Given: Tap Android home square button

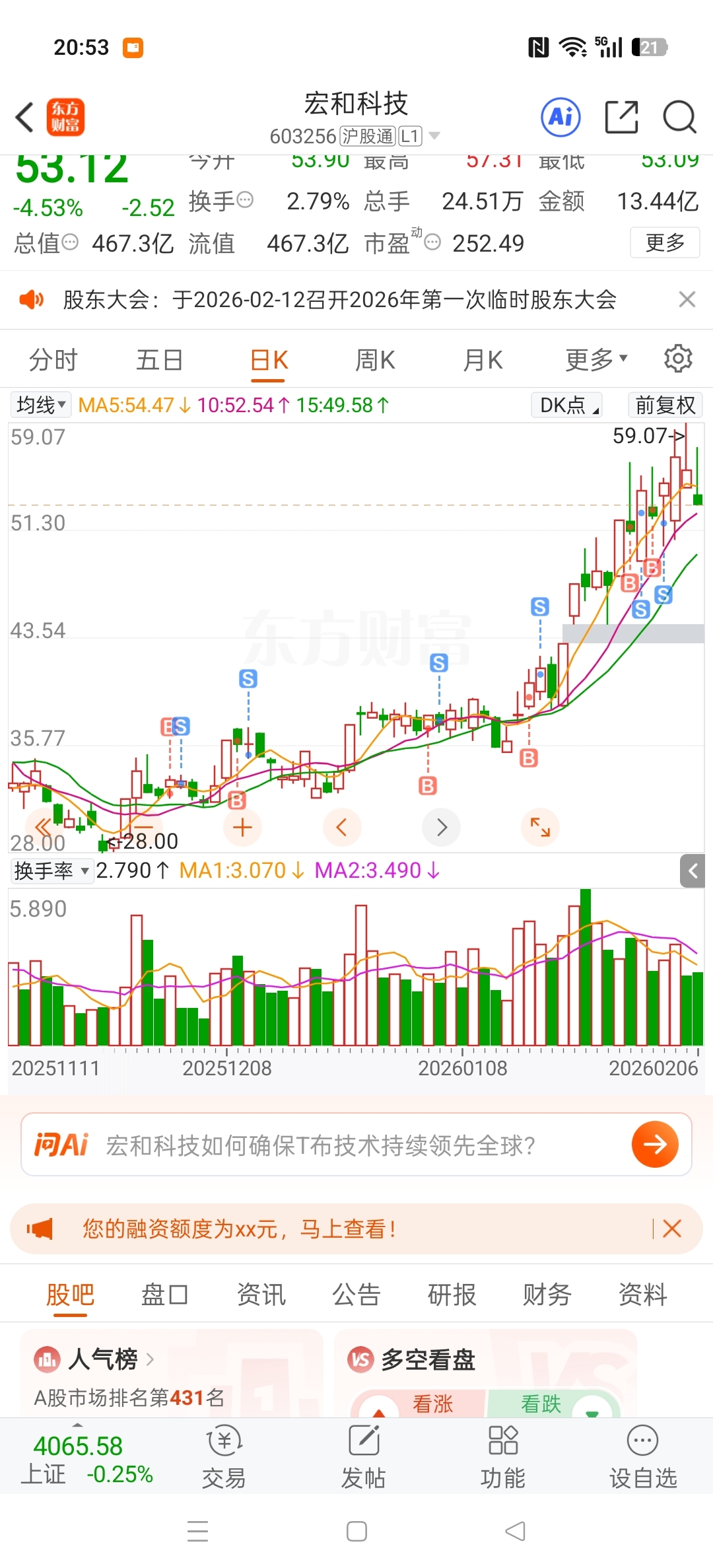Looking at the screenshot, I should point(356,1531).
